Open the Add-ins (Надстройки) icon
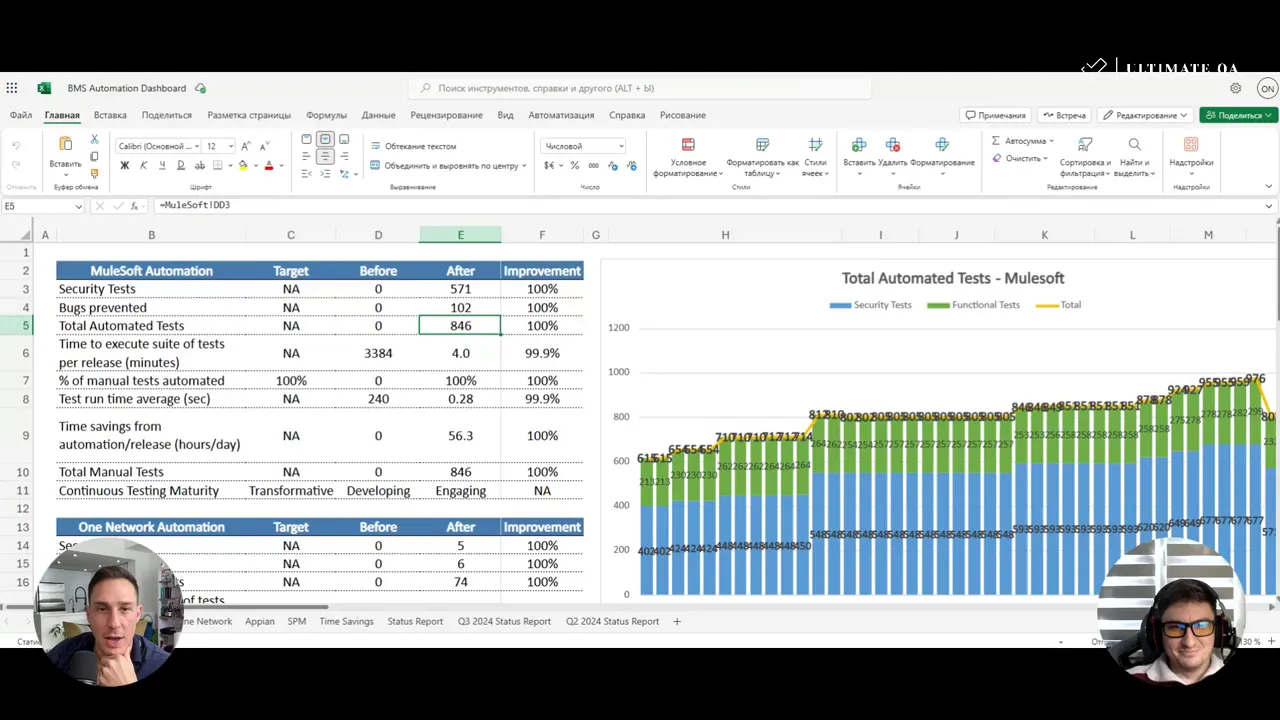 pos(1191,146)
